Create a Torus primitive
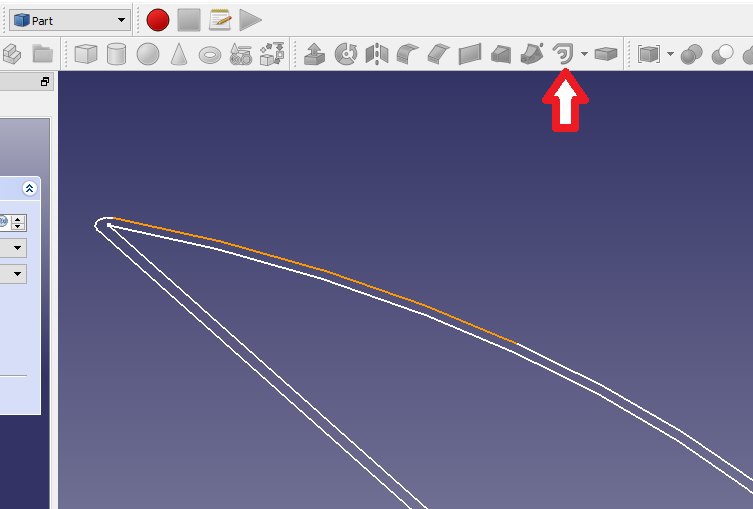Image resolution: width=753 pixels, height=509 pixels. pyautogui.click(x=210, y=55)
